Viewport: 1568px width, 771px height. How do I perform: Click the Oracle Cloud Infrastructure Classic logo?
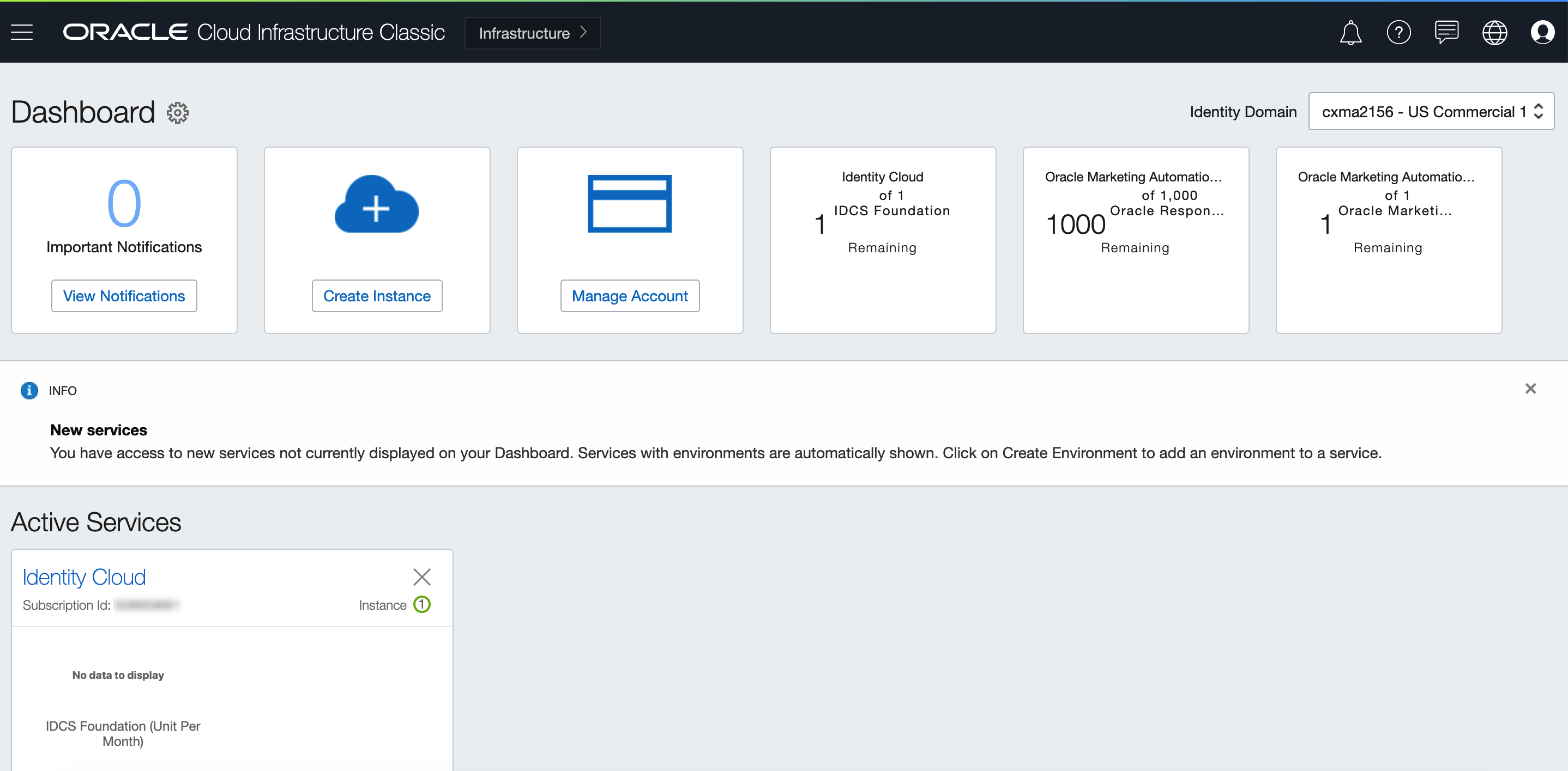point(253,32)
